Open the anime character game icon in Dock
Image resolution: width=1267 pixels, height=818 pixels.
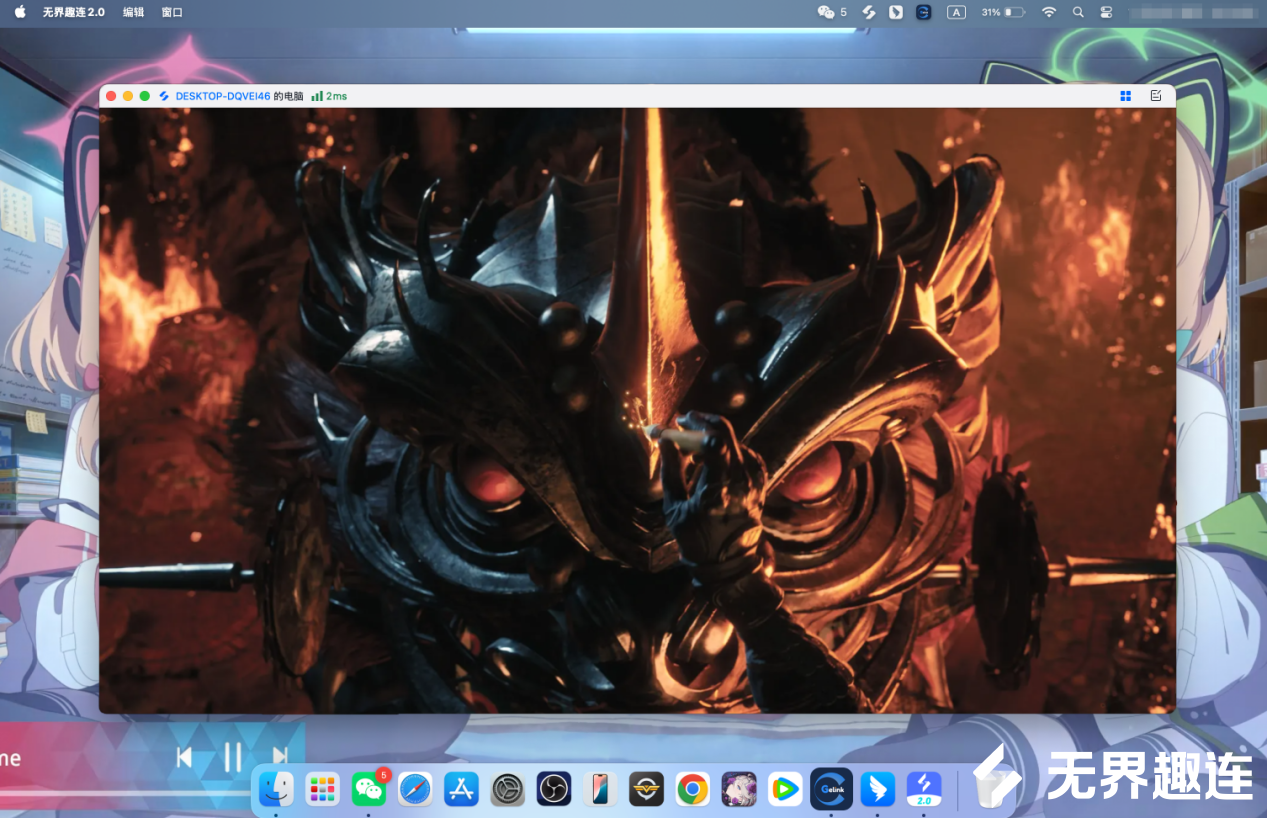(739, 789)
